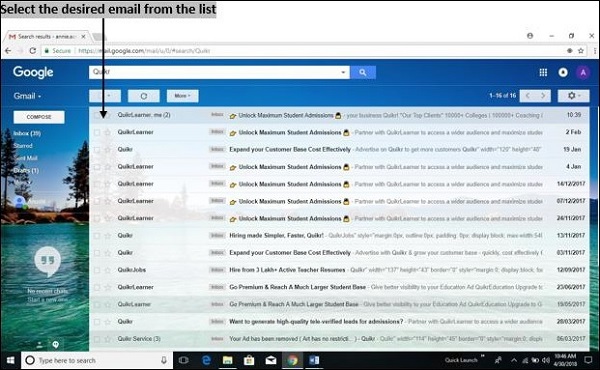Image resolution: width=600 pixels, height=370 pixels.
Task: Check the QuikrLearner 2 Feb email
Action: tap(97, 132)
